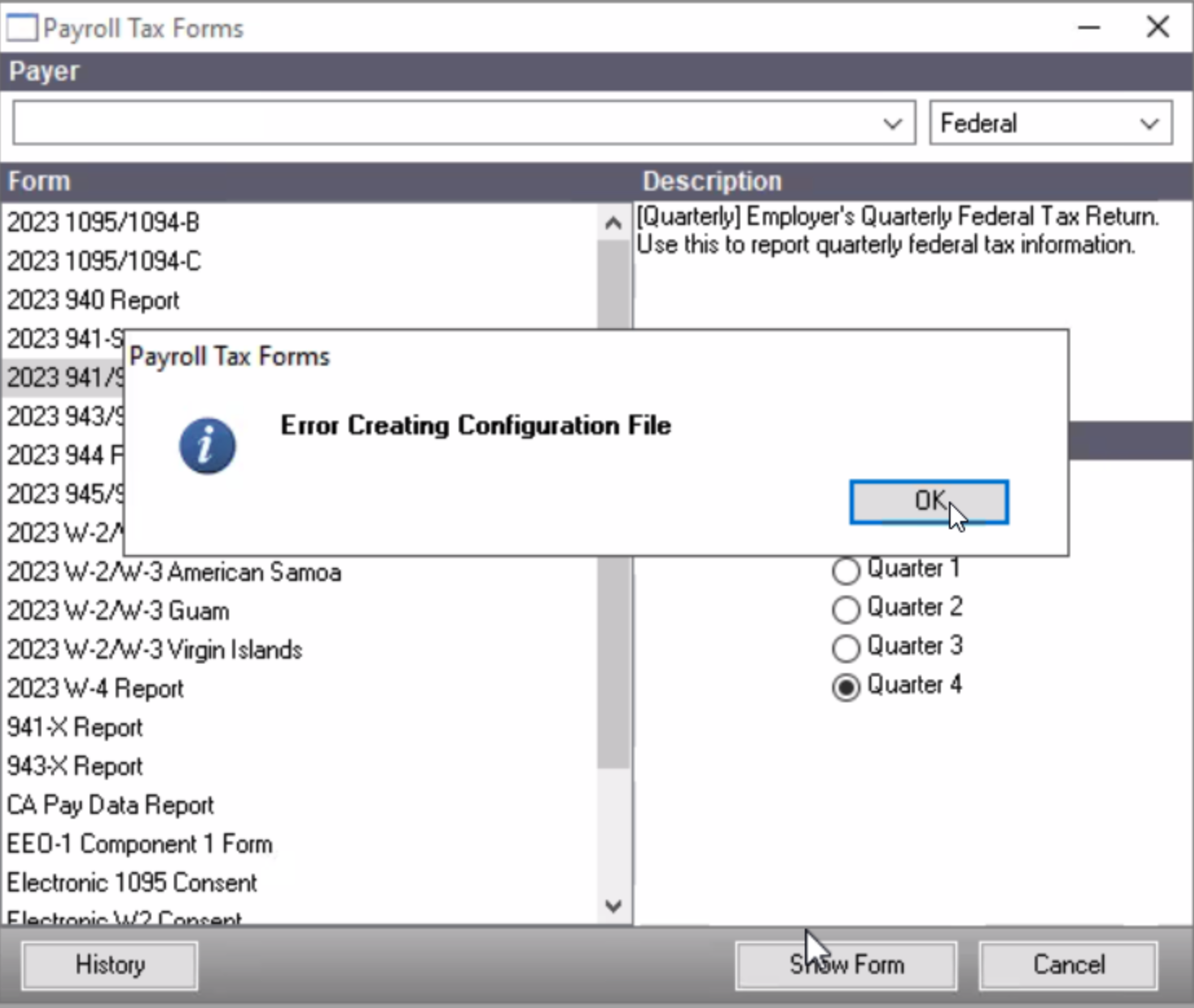Select the EEO-1 Component 1 Form
Screen dimensions: 1194x1008
140,844
